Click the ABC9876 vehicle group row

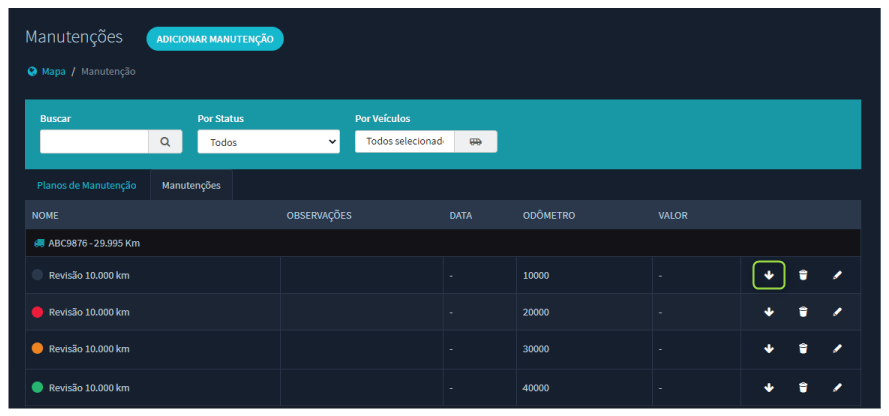tap(442, 243)
